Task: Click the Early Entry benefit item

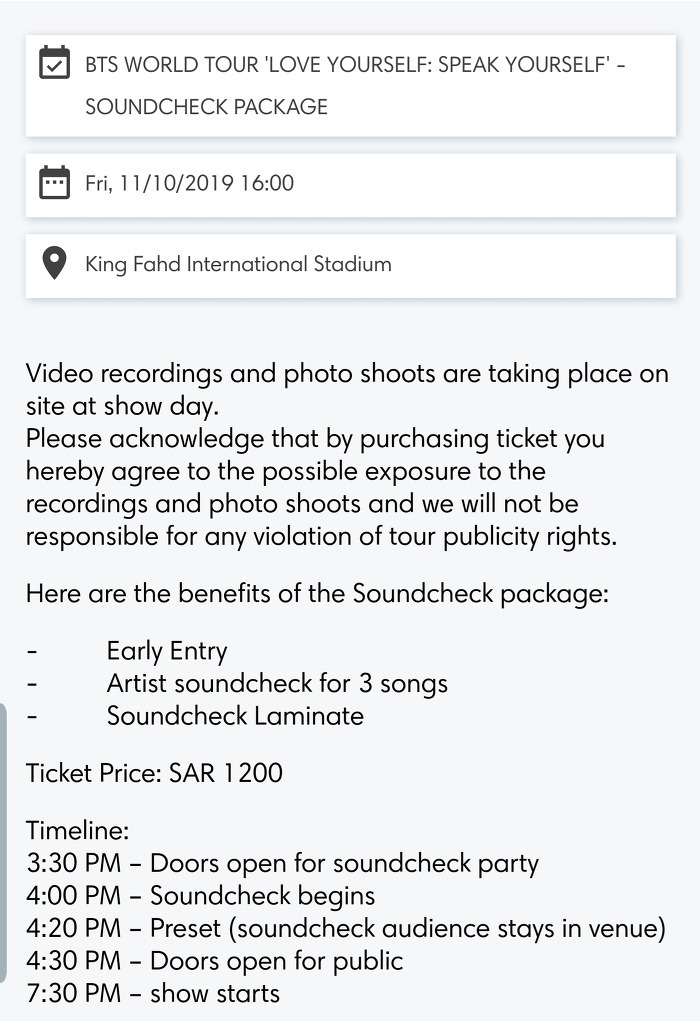Action: tap(167, 651)
